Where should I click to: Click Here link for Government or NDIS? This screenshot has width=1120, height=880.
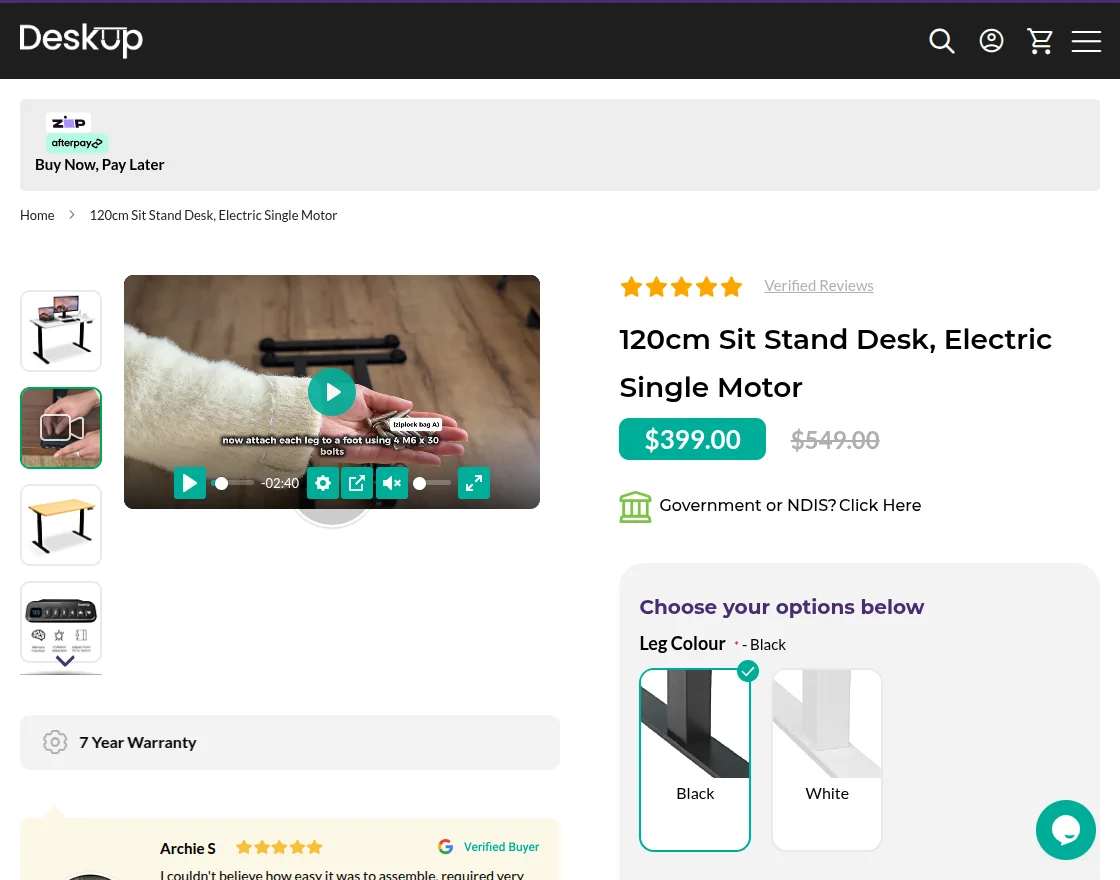tap(880, 505)
